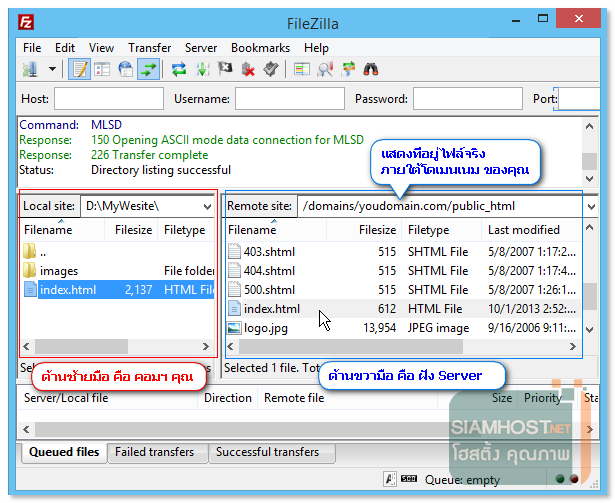Open the Remote site path dropdown
The image size is (615, 503).
pos(591,206)
